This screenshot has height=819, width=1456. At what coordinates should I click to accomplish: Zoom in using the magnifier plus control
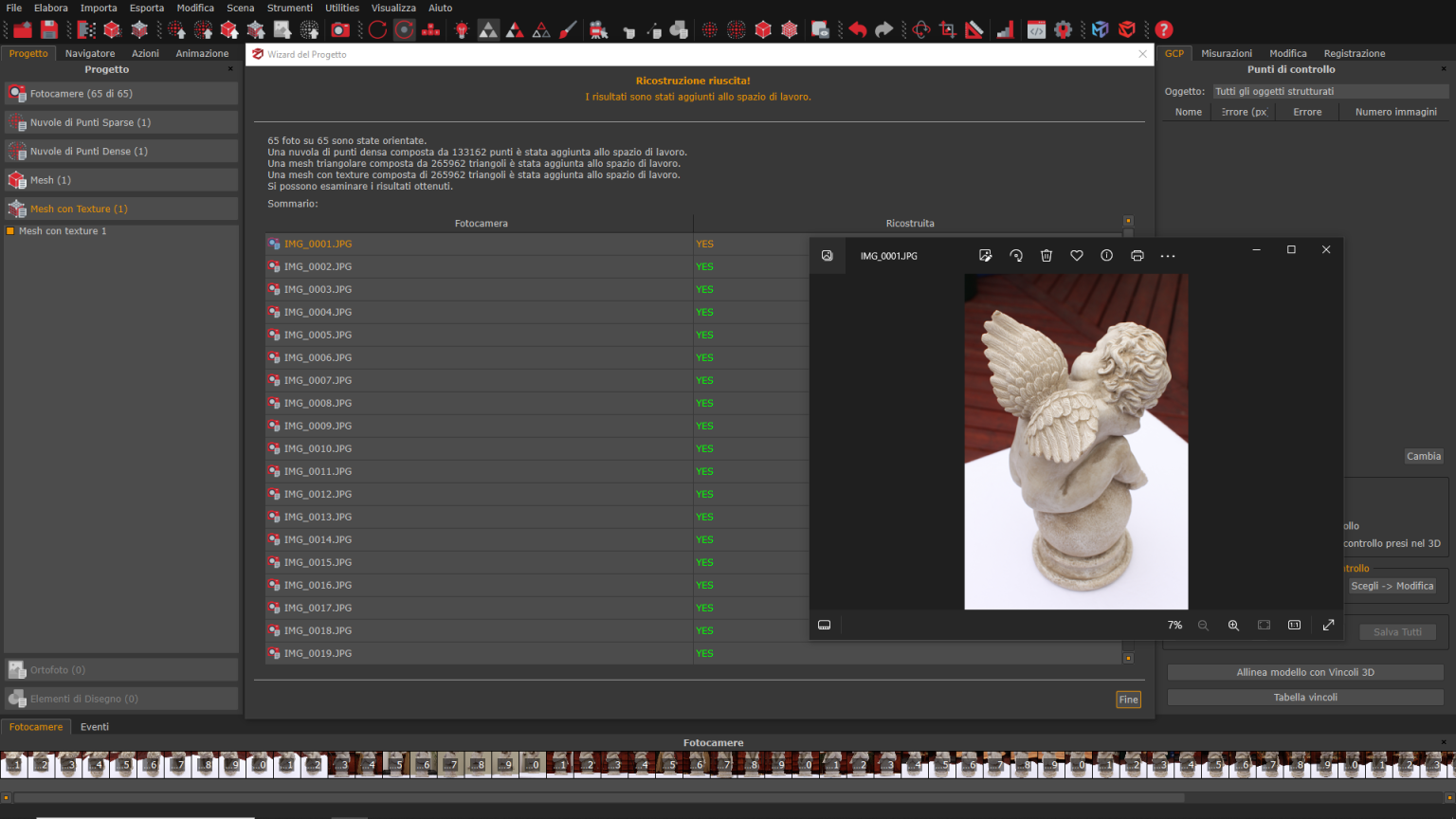(x=1233, y=625)
